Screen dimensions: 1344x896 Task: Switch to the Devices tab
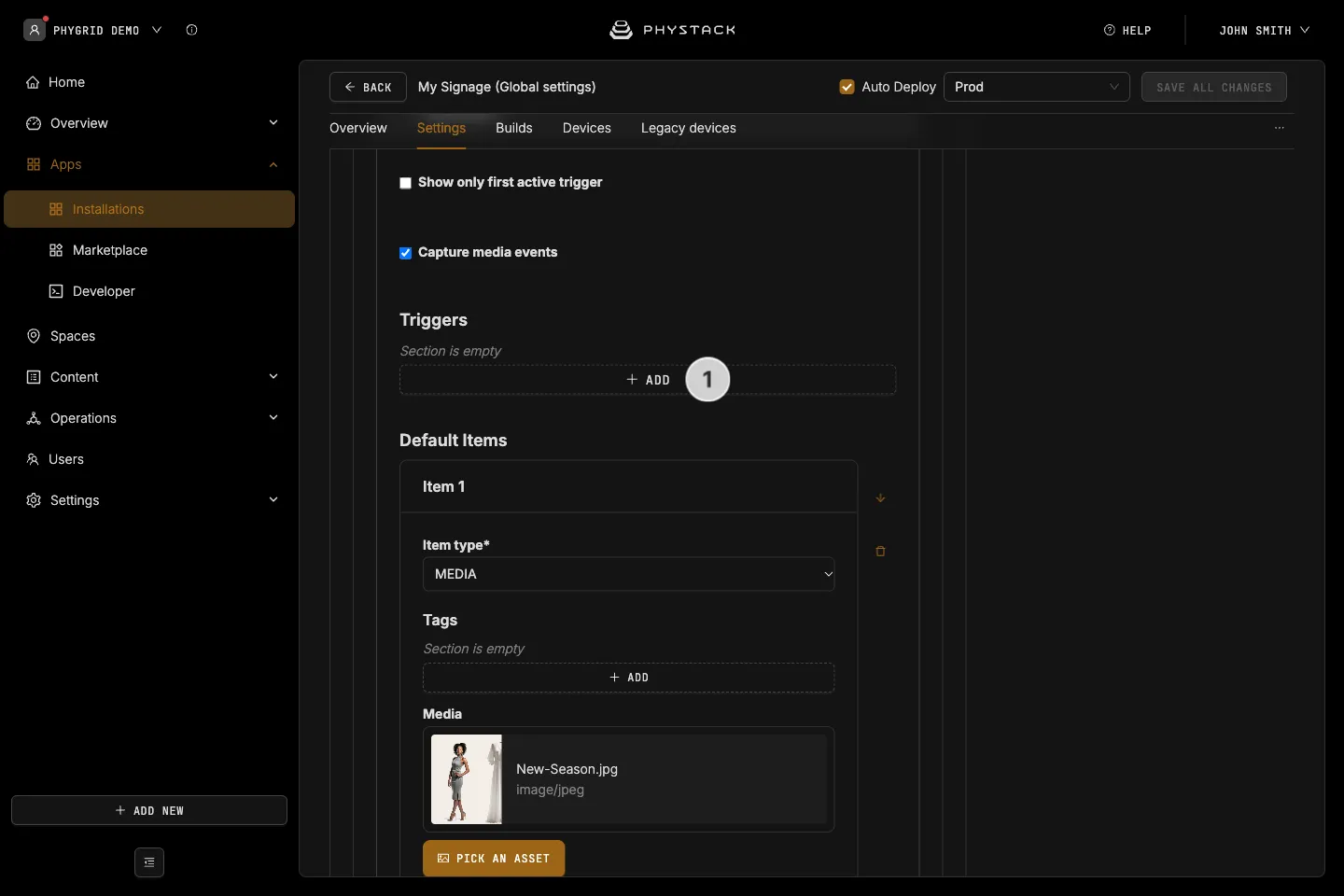click(587, 128)
